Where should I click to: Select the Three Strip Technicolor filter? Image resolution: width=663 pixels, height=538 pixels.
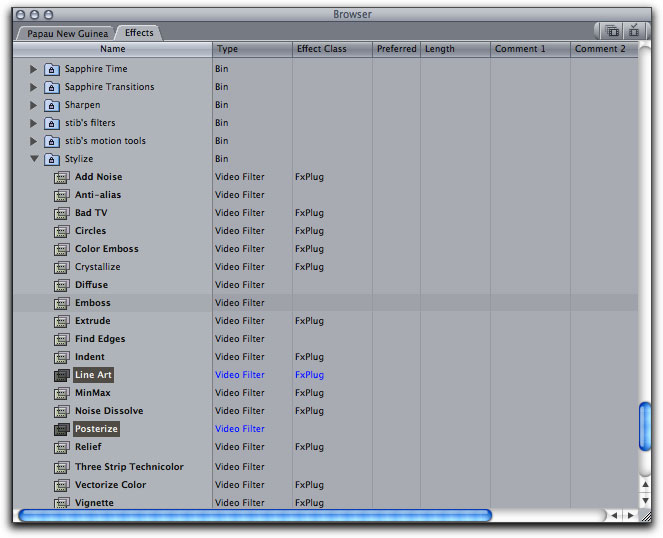[x=129, y=467]
